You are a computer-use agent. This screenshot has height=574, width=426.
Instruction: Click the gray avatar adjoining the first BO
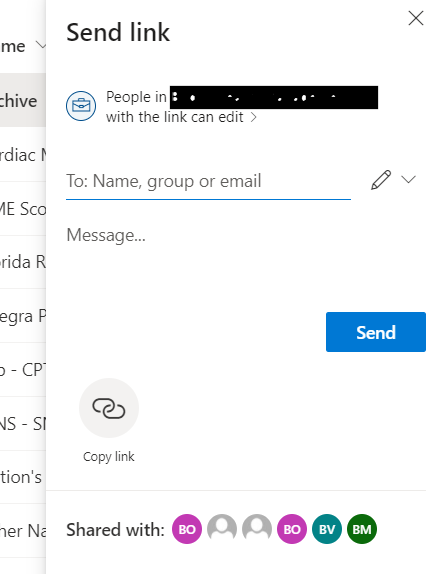pyautogui.click(x=222, y=528)
